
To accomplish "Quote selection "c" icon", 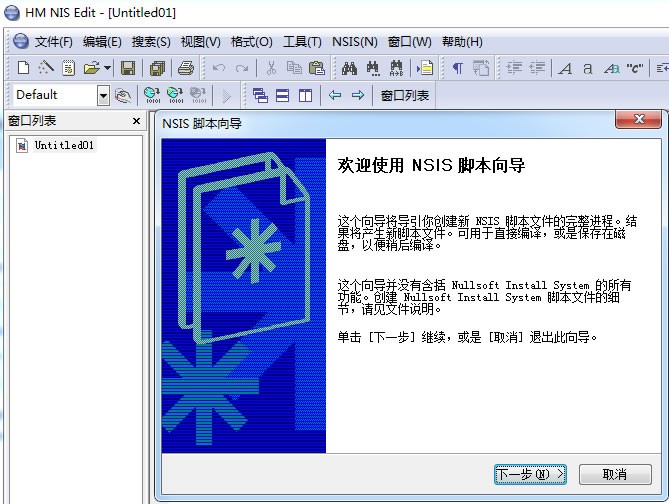I will pyautogui.click(x=634, y=68).
